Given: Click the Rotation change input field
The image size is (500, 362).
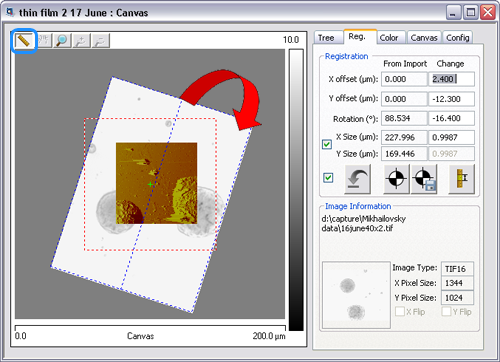Looking at the screenshot, I should (451, 118).
